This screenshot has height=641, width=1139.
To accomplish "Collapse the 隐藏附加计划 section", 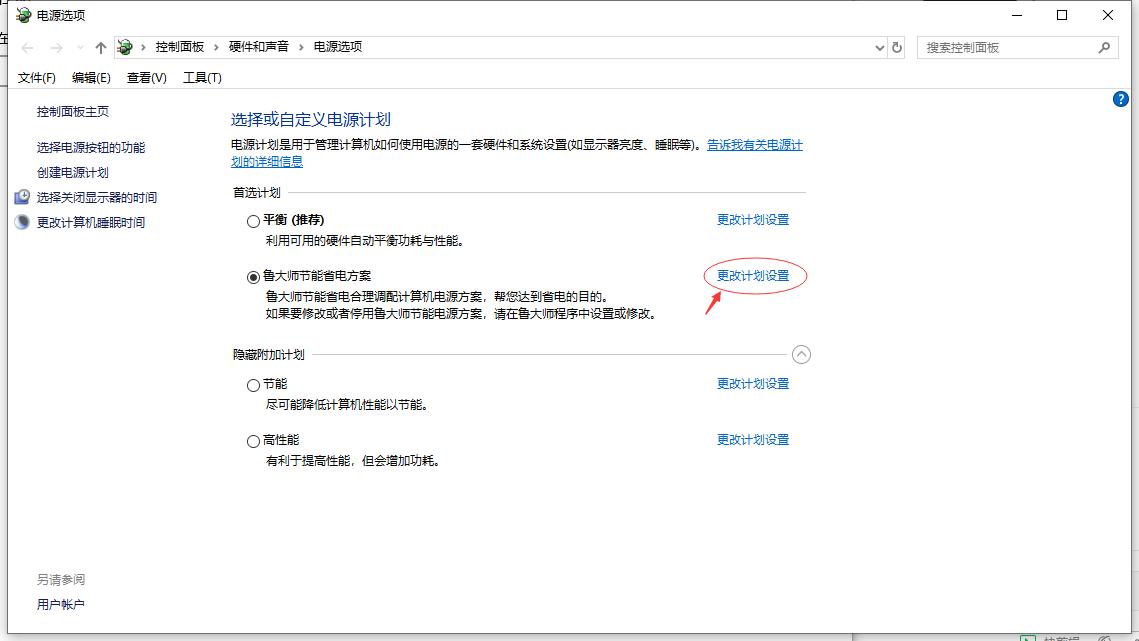I will click(802, 354).
